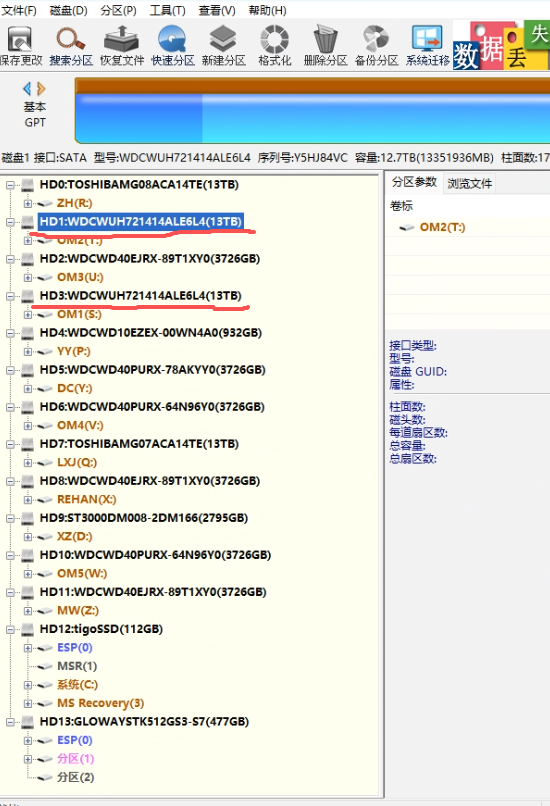Collapse the HD0 TOSHIBA MG08ACA14TE node
Image resolution: width=550 pixels, height=806 pixels.
pos(10,185)
